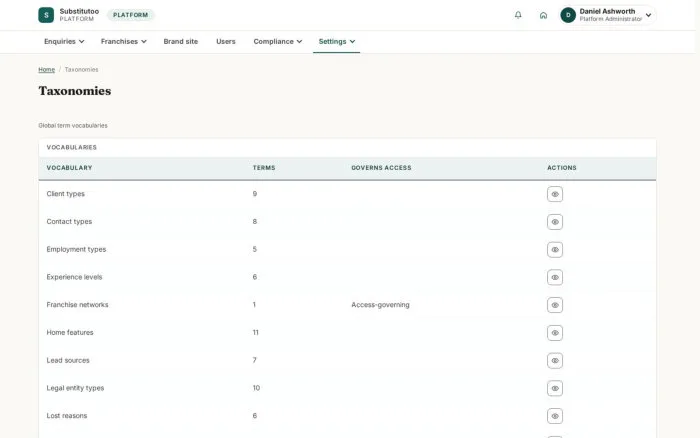Open the Brand site page
700x438 pixels.
(x=181, y=42)
